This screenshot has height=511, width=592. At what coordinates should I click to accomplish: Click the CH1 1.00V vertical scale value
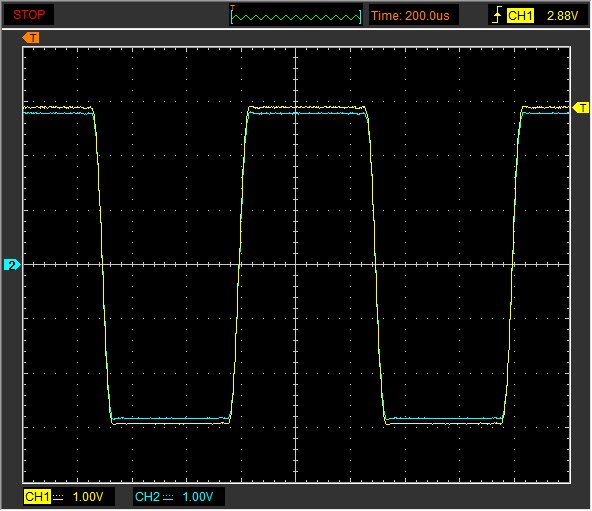[88, 497]
